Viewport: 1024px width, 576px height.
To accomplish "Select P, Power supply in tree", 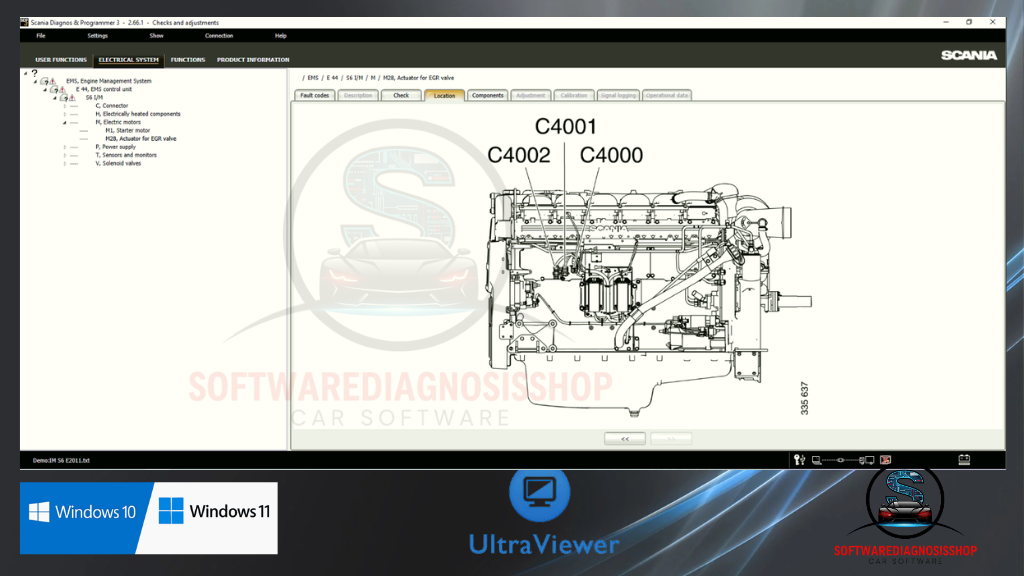I will pyautogui.click(x=115, y=147).
